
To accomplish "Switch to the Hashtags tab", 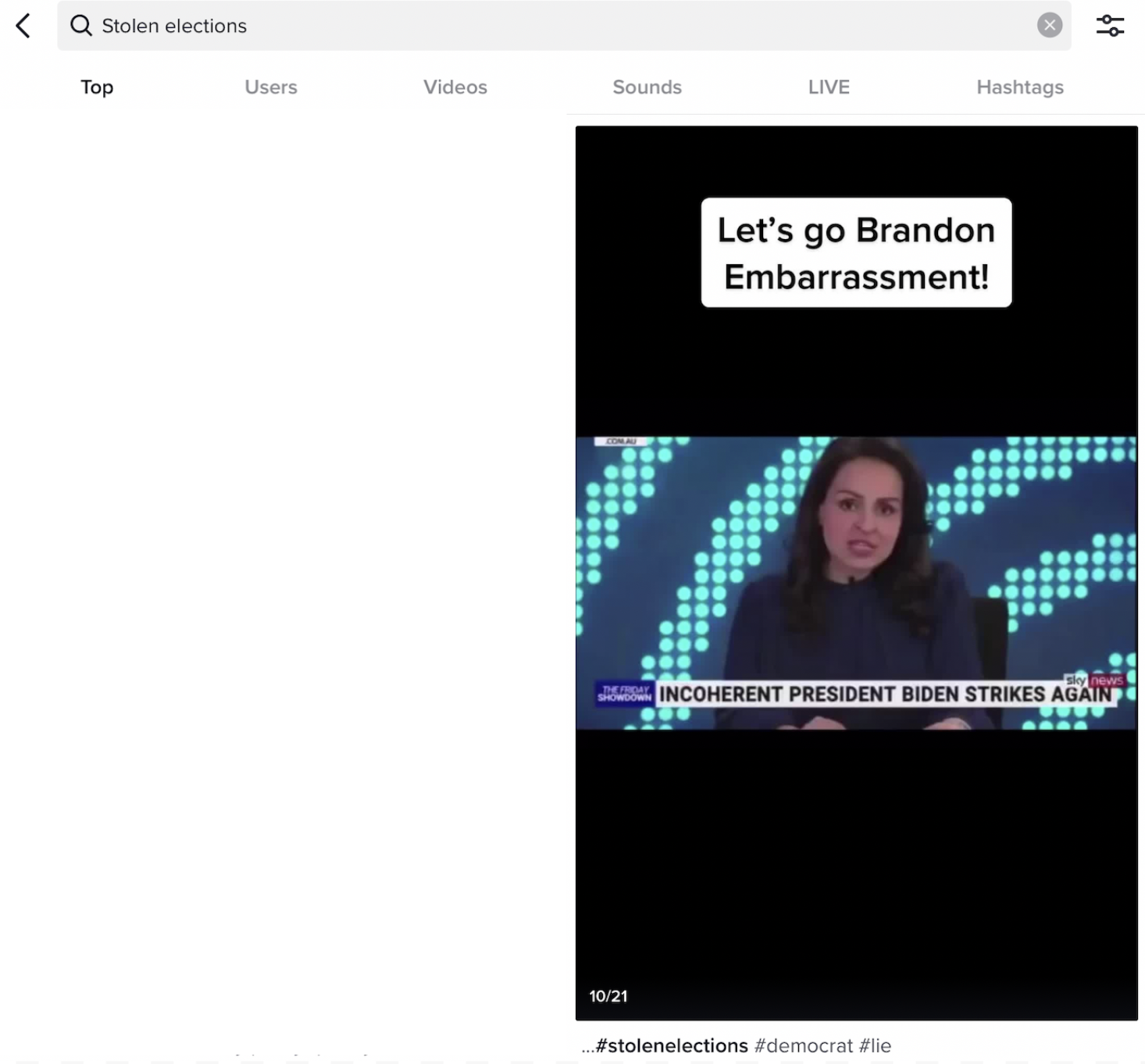I will tap(1019, 87).
